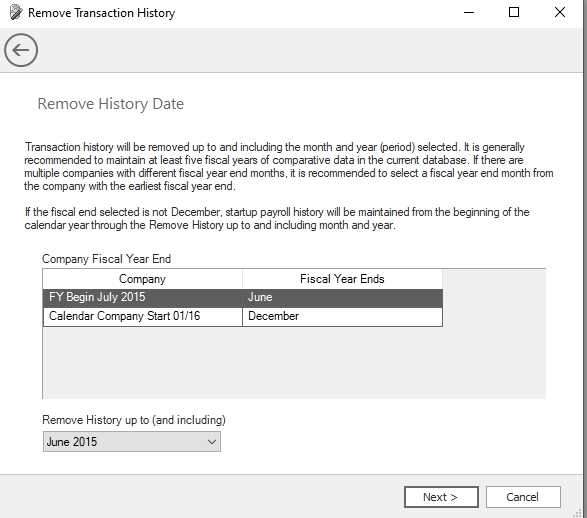Click the Remove Transaction History app icon
The width and height of the screenshot is (587, 518).
16,12
